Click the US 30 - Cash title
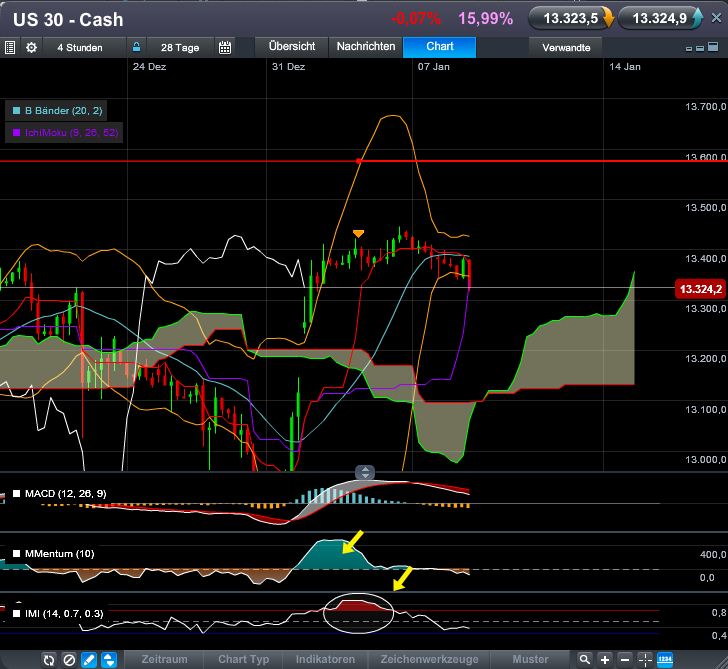Viewport: 728px width, 669px height. [x=68, y=20]
